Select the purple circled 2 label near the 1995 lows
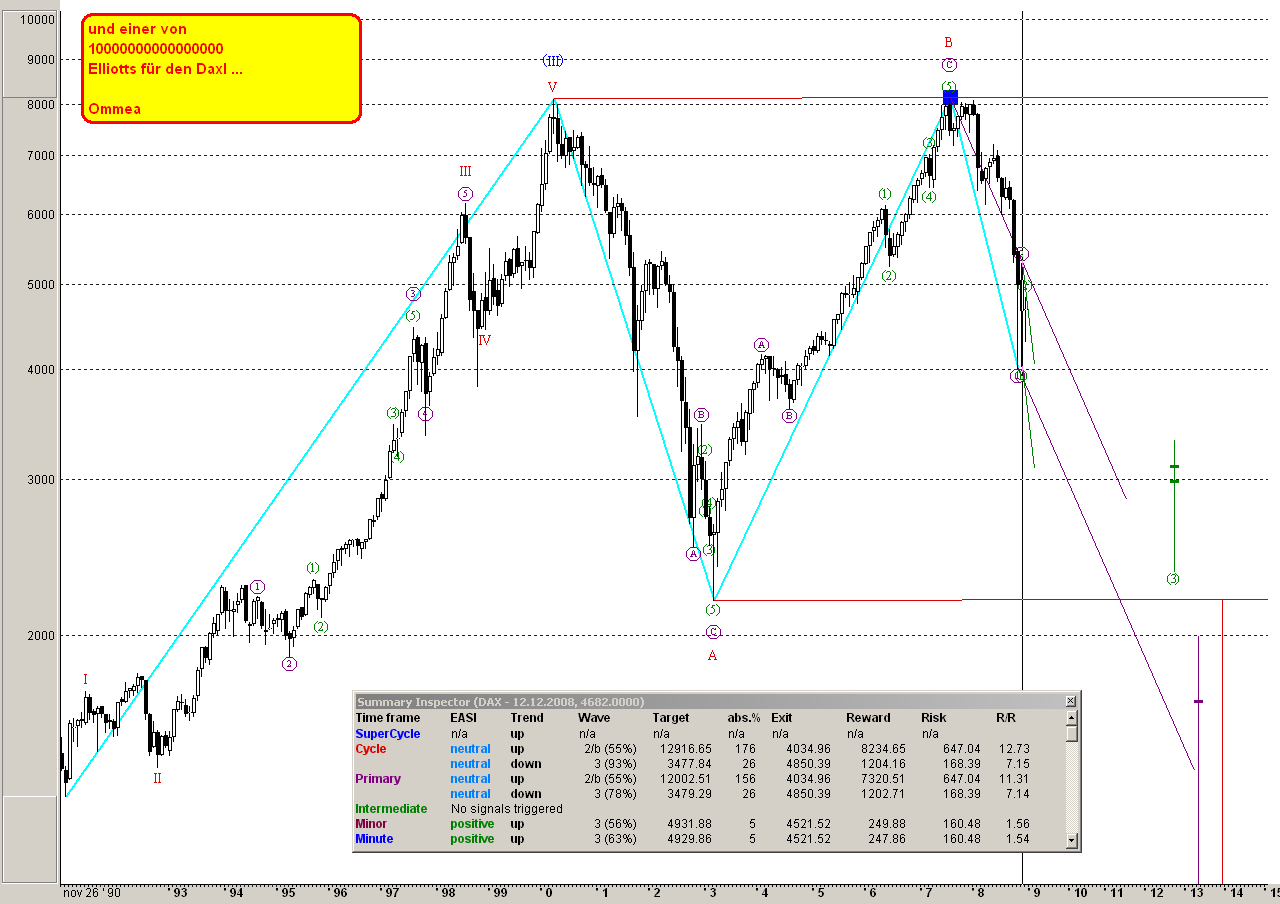 (x=288, y=662)
